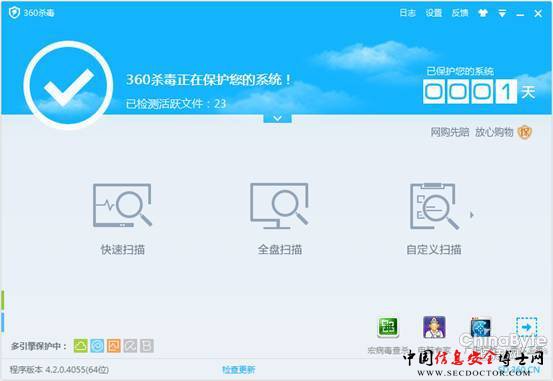Screen dimensions: 553x381
Task: Start 全盘扫描 full scan icon
Action: click(279, 206)
